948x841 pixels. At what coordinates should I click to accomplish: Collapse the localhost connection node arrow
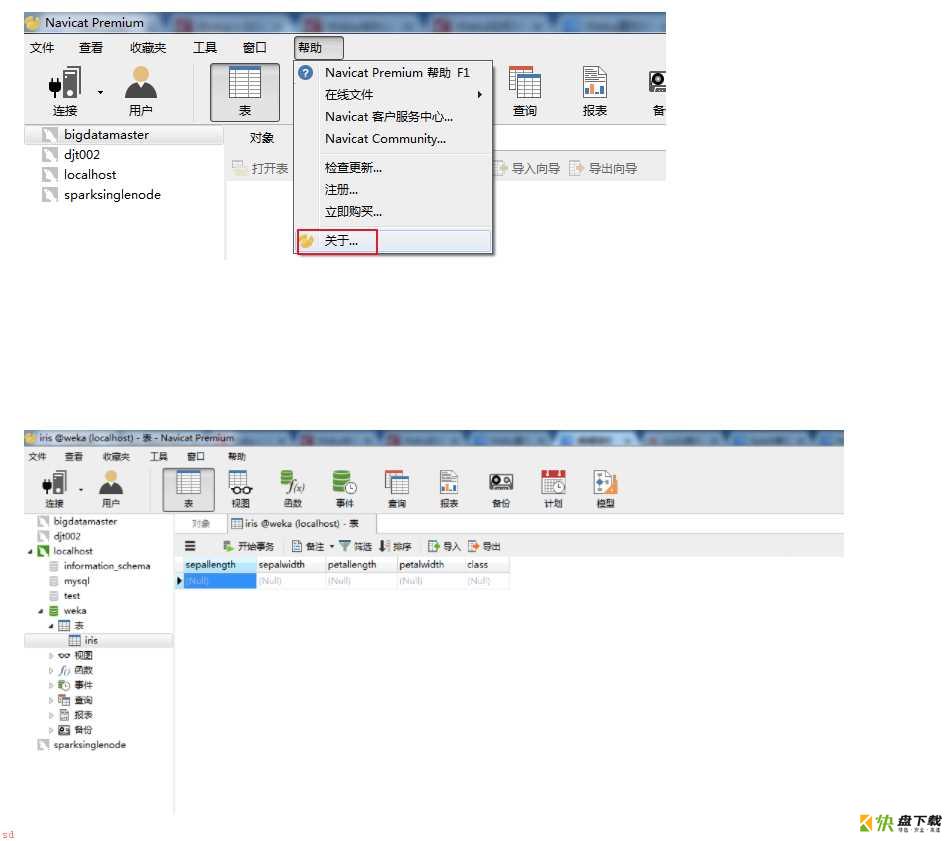(30, 551)
